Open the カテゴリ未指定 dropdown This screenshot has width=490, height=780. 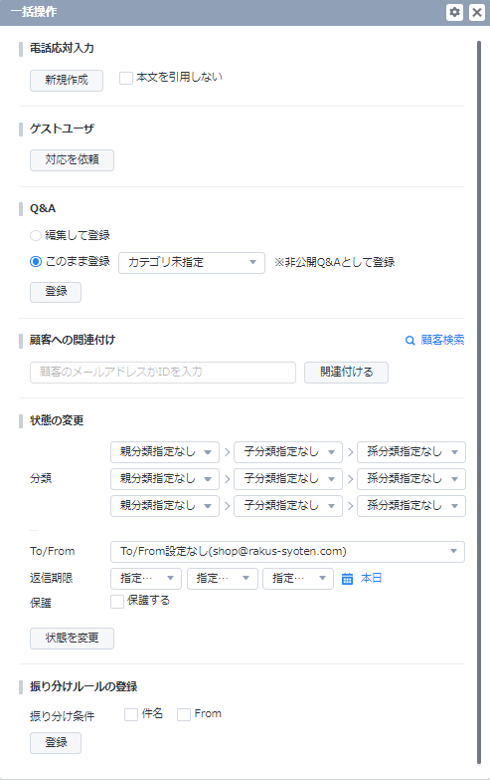[x=192, y=262]
